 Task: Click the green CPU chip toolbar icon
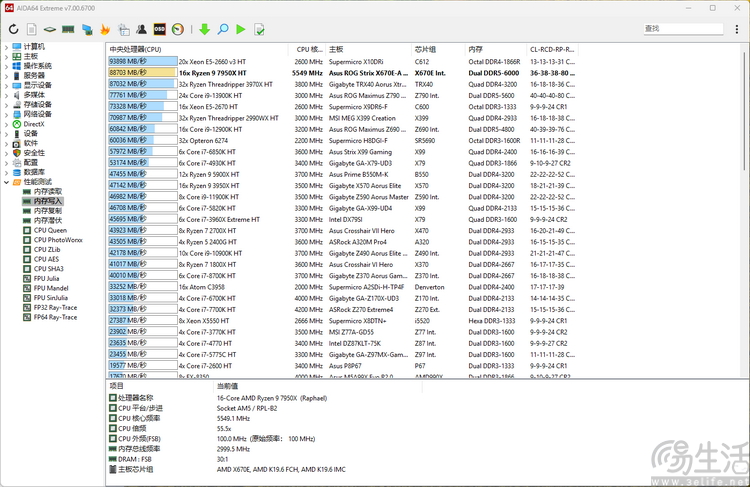pos(50,30)
